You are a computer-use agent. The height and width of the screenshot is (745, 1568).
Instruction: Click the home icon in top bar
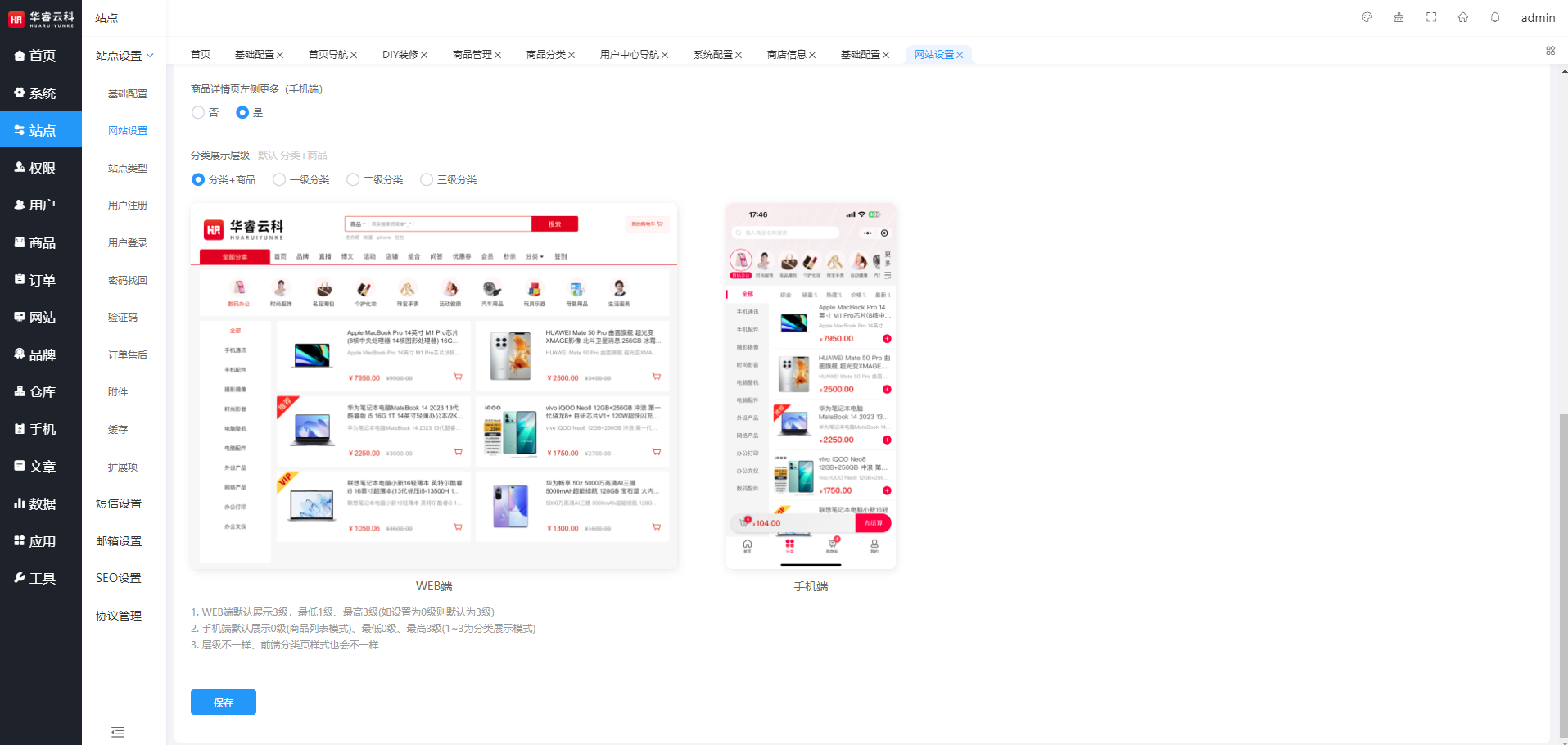(1463, 17)
